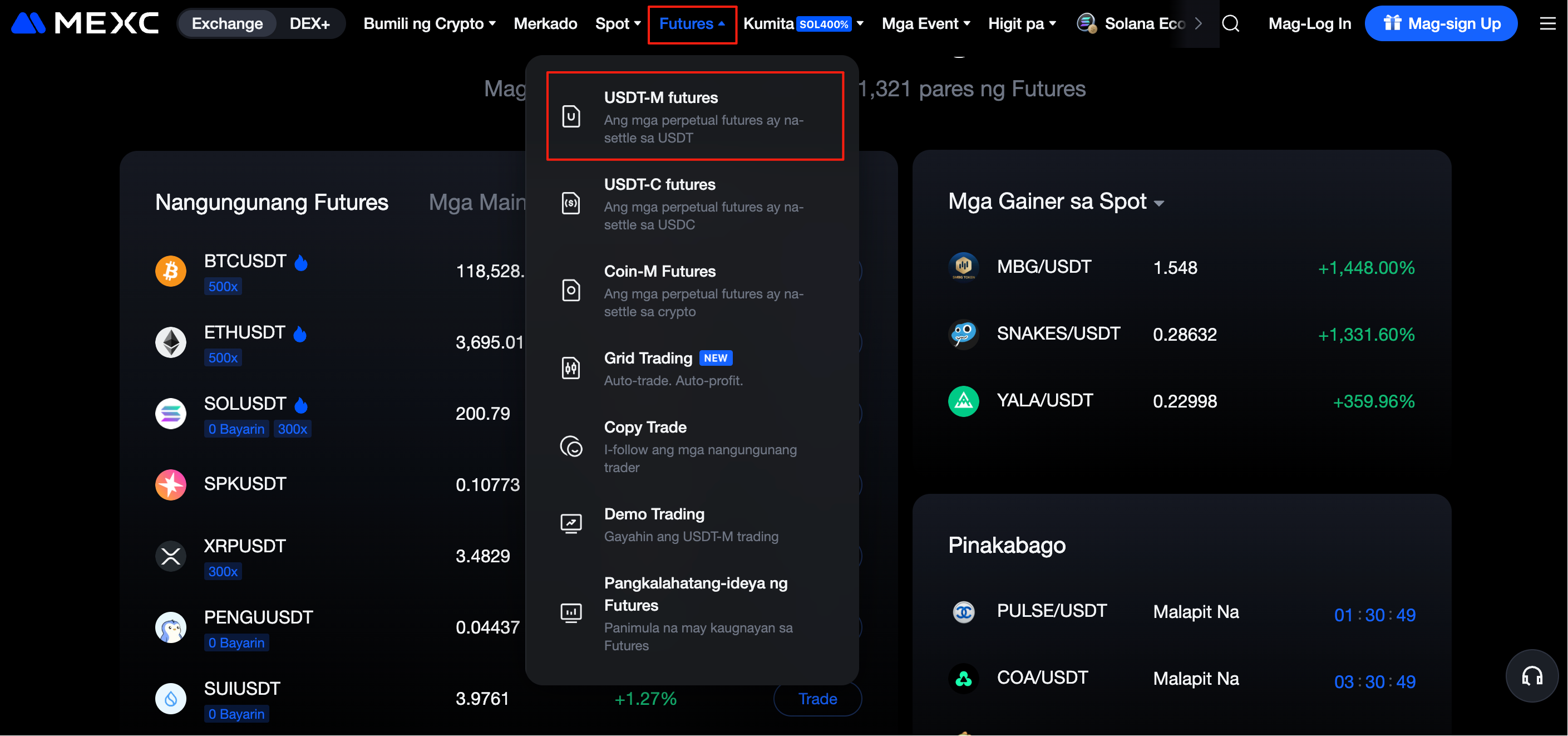Click the Grid Trading candlestick icon
Viewport: 1568px width, 736px height.
tap(570, 368)
